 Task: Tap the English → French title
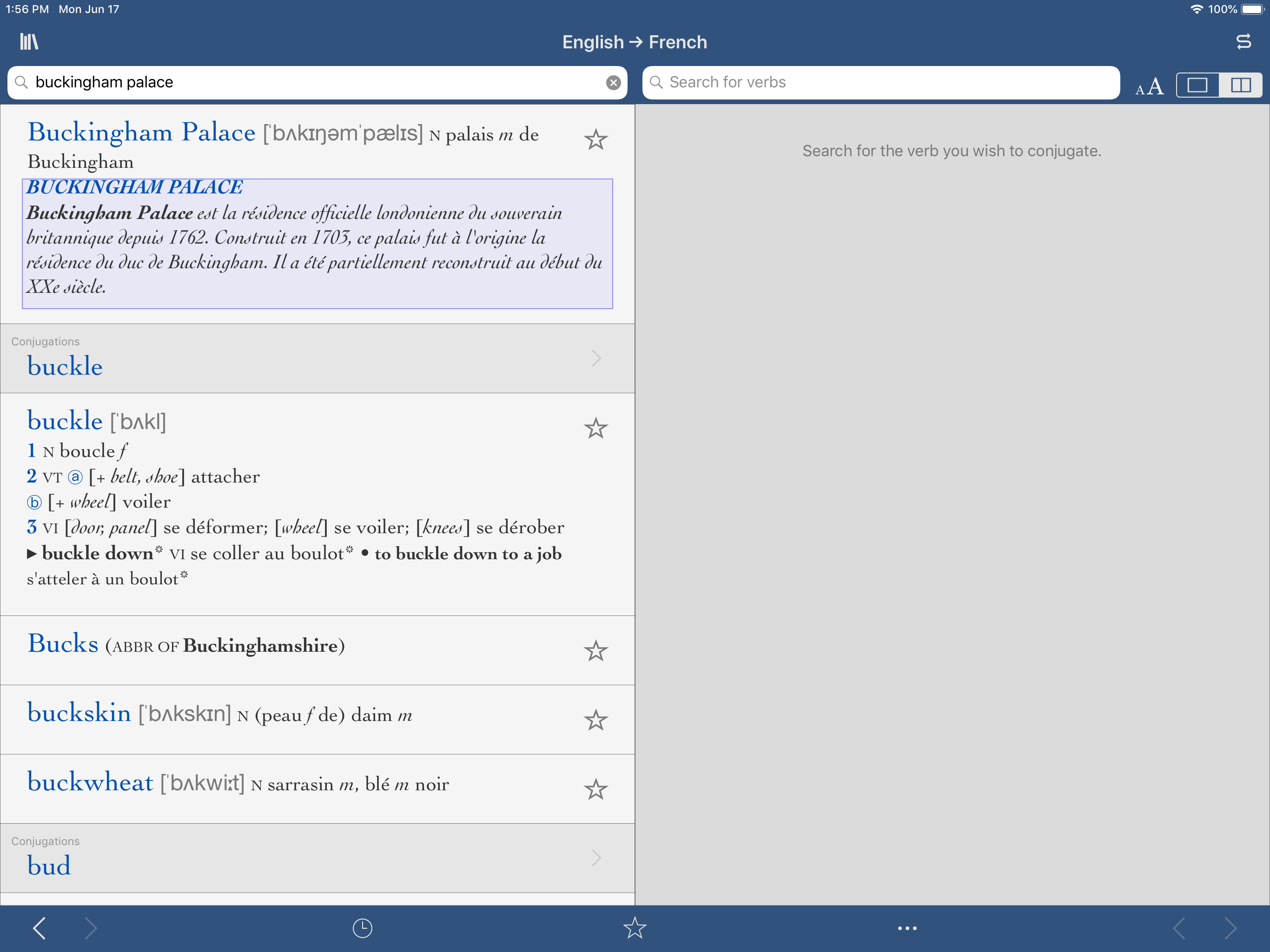coord(635,42)
